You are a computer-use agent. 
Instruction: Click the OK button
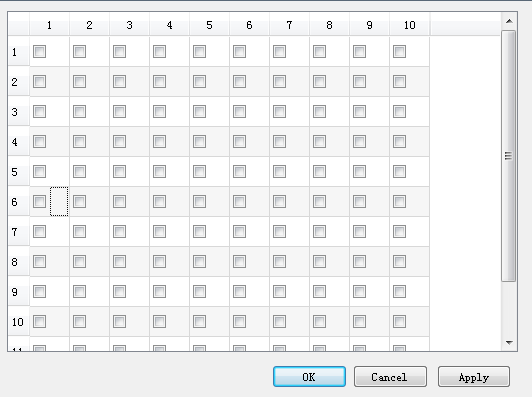[309, 377]
